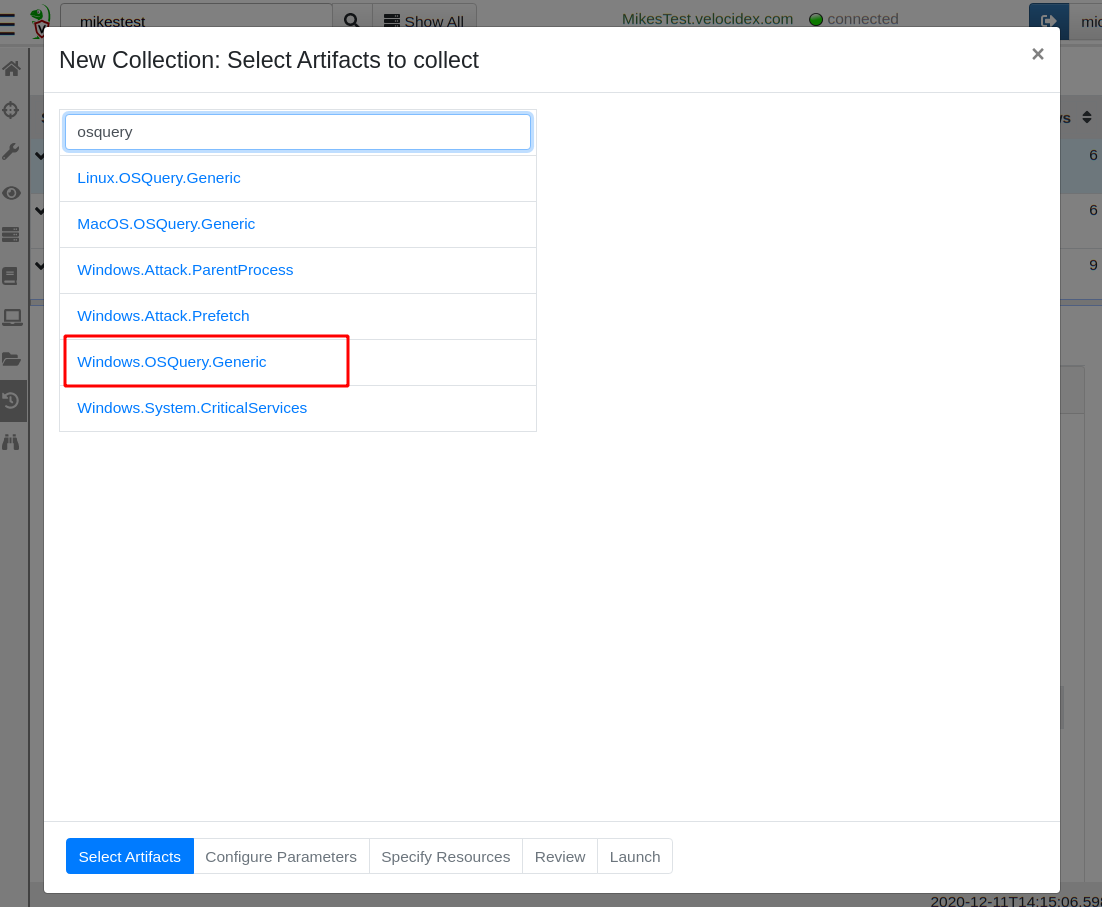1102x907 pixels.
Task: Click the eye icon in the sidebar
Action: (x=12, y=193)
